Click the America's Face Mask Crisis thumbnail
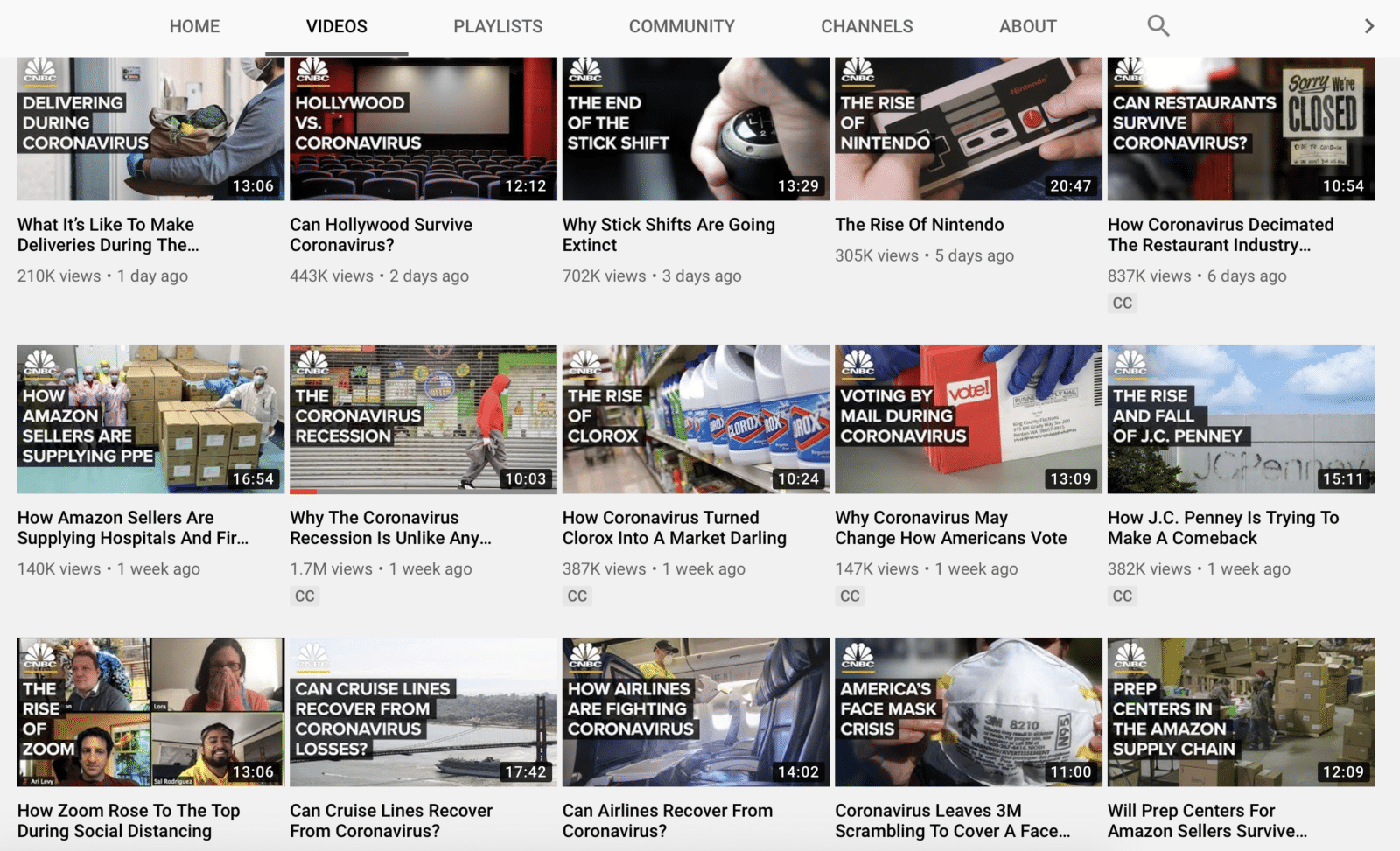 (968, 712)
